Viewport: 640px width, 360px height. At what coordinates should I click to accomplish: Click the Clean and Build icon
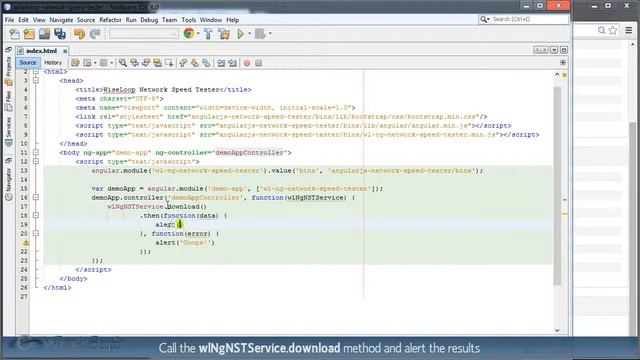(224, 34)
